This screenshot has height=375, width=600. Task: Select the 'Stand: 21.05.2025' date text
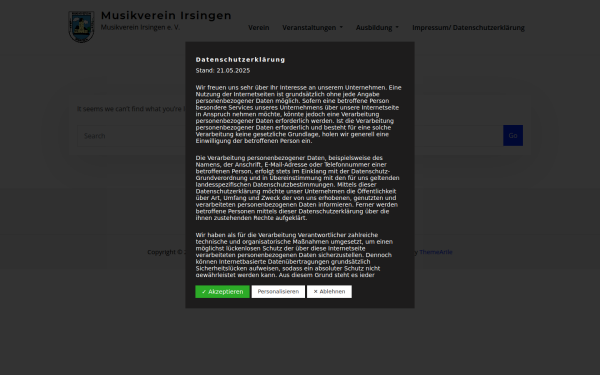click(223, 70)
